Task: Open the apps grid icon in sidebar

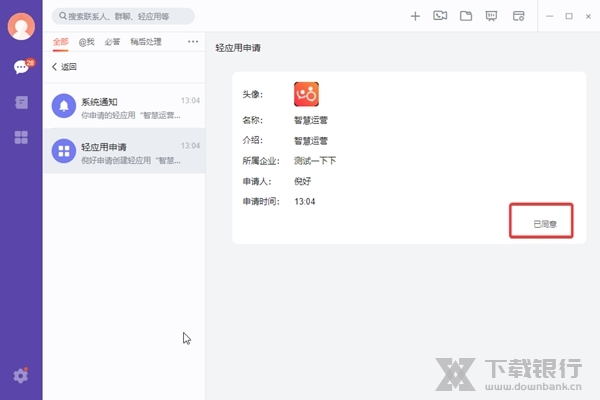Action: point(21,137)
